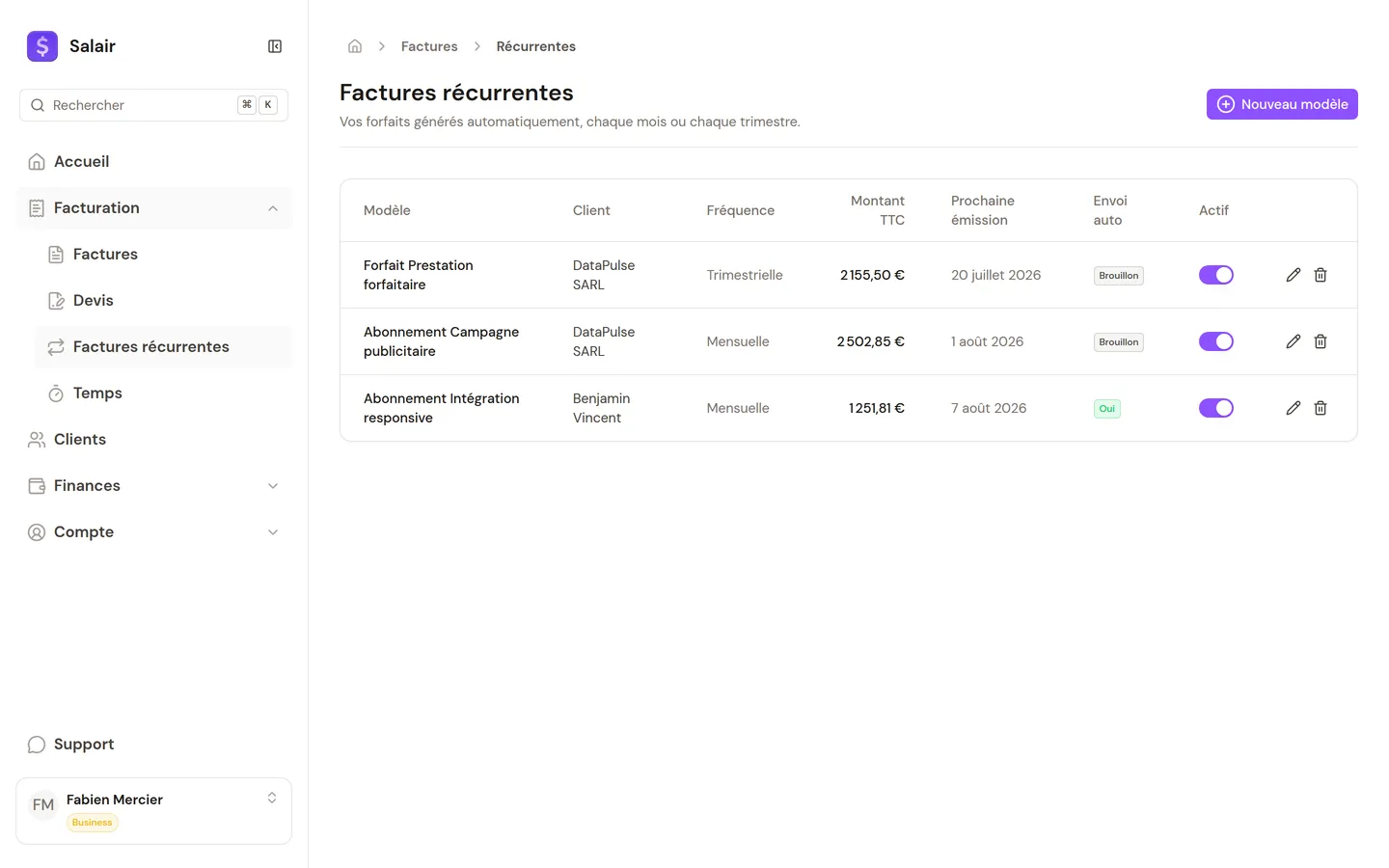Click Brouillon badge for Forfait Prestation
This screenshot has height=868, width=1389.
pos(1119,276)
